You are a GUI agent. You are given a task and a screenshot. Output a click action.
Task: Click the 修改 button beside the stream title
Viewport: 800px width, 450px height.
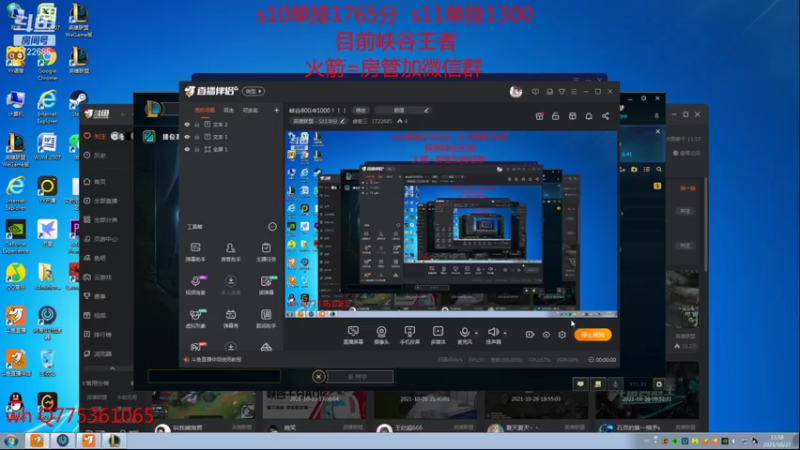tap(361, 110)
